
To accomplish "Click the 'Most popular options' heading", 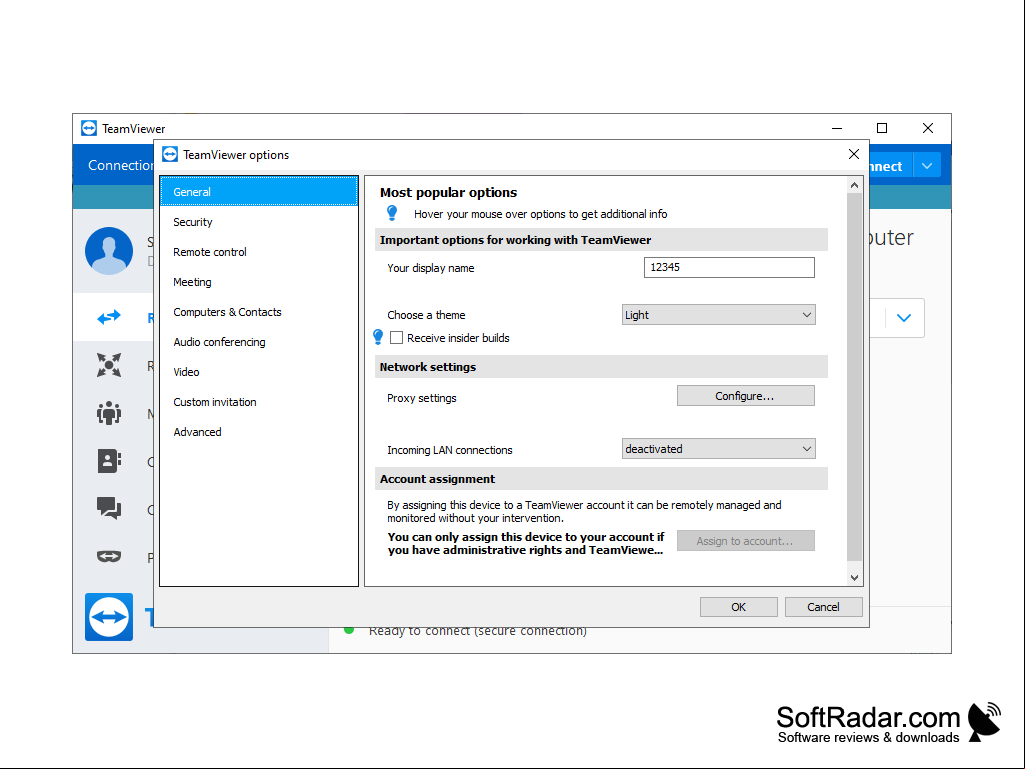I will point(448,192).
